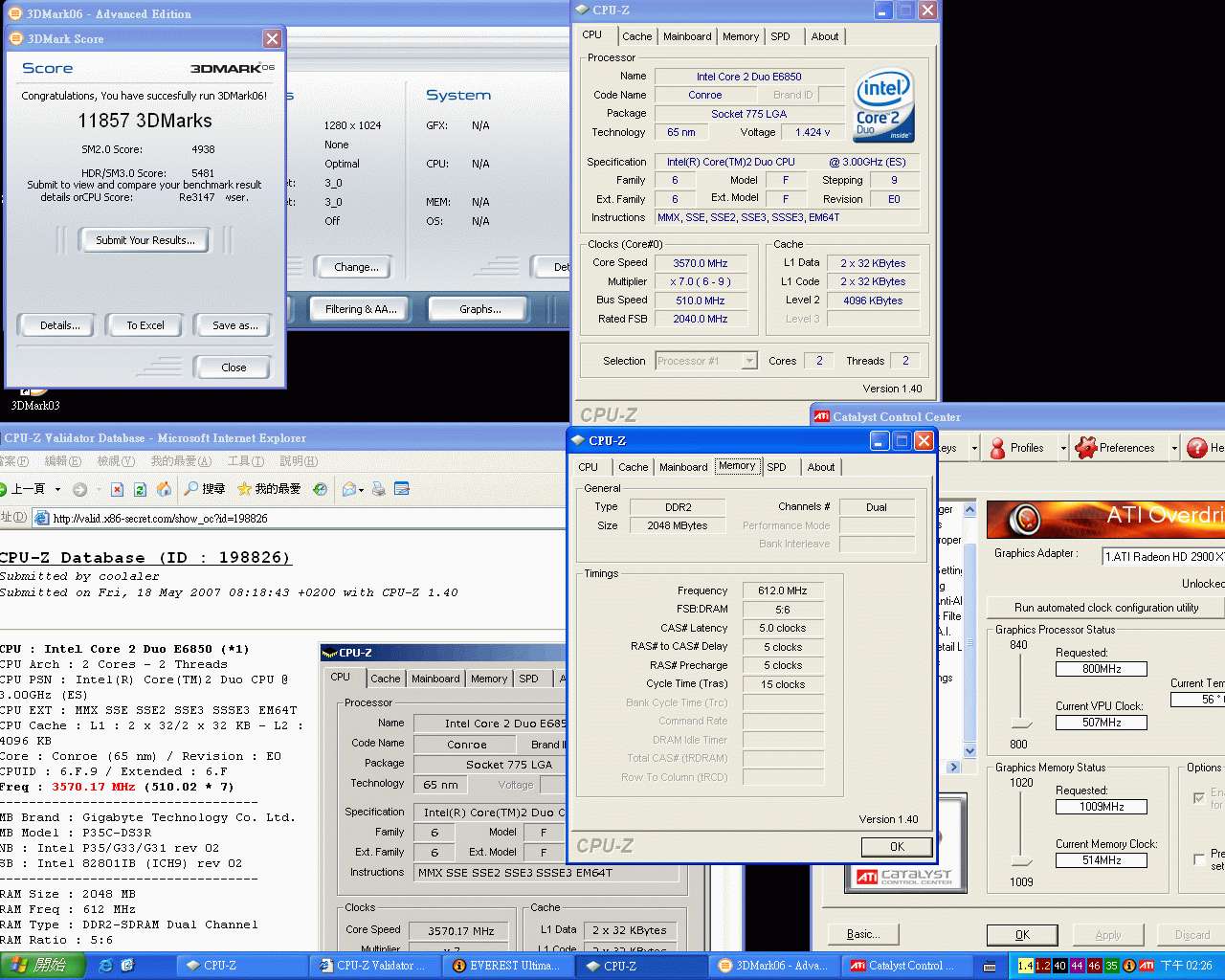Click Profiles icon in Catalyst Control Center
This screenshot has width=1225, height=980.
997,448
